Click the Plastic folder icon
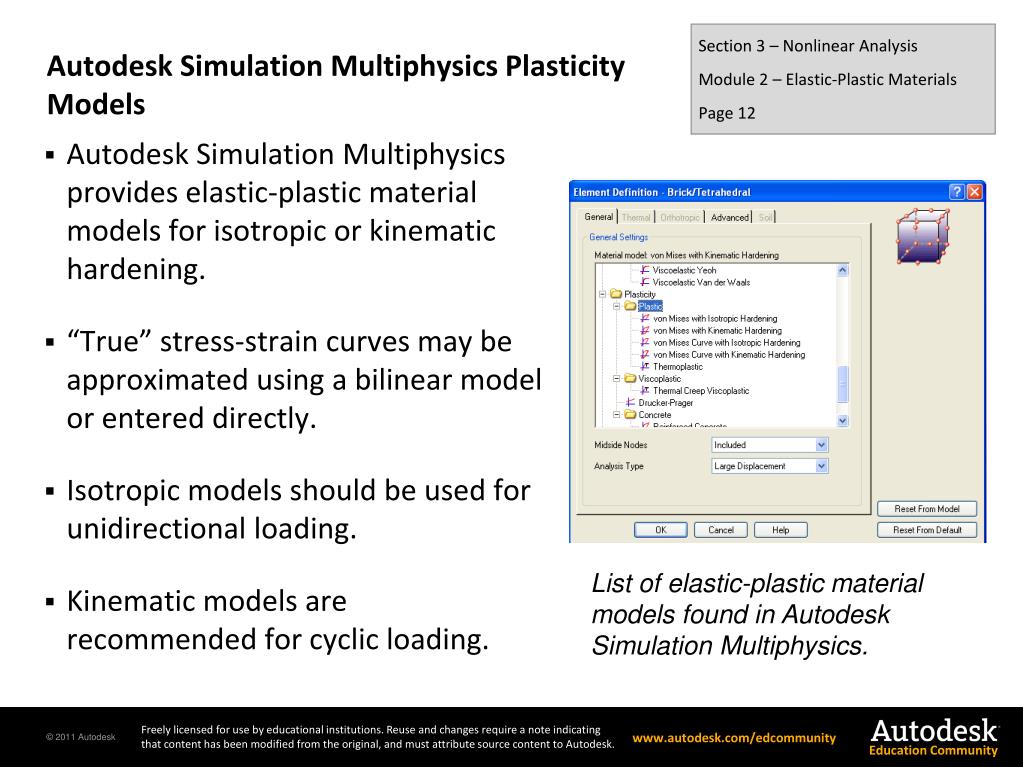The width and height of the screenshot is (1023, 767). tap(630, 306)
